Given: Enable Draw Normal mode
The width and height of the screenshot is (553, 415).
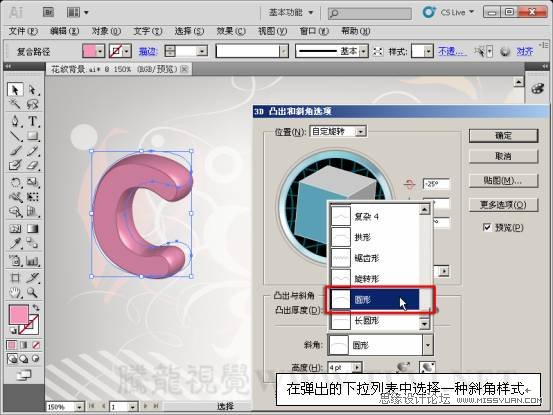Looking at the screenshot, I should coord(12,359).
